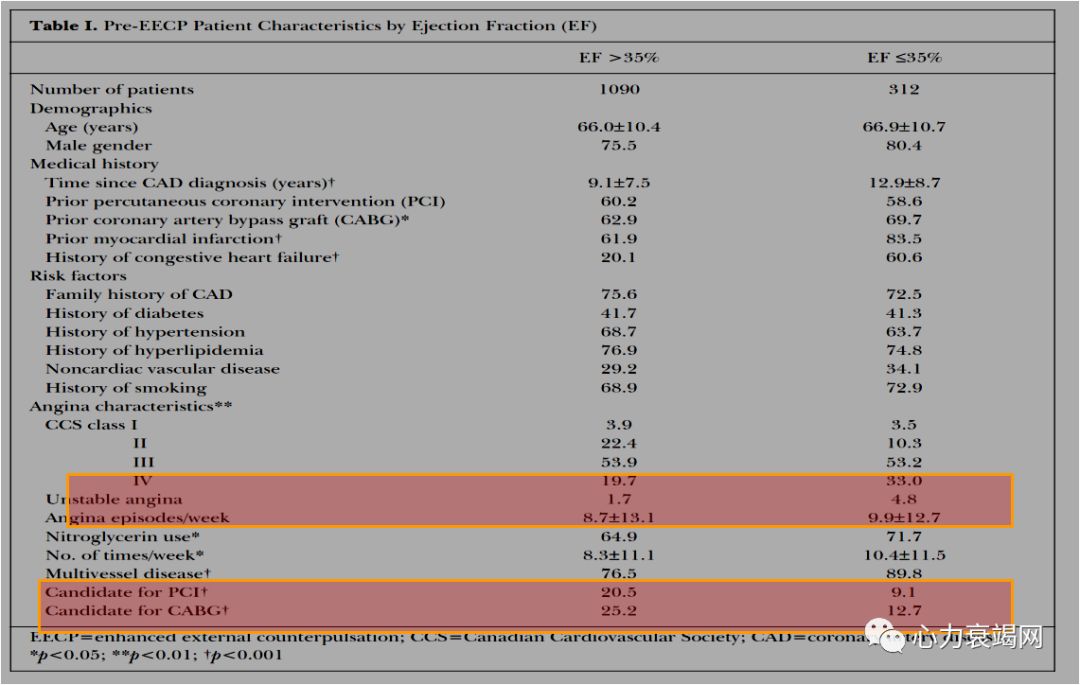Click the Number of patients row label
This screenshot has width=1080, height=685.
[x=111, y=89]
